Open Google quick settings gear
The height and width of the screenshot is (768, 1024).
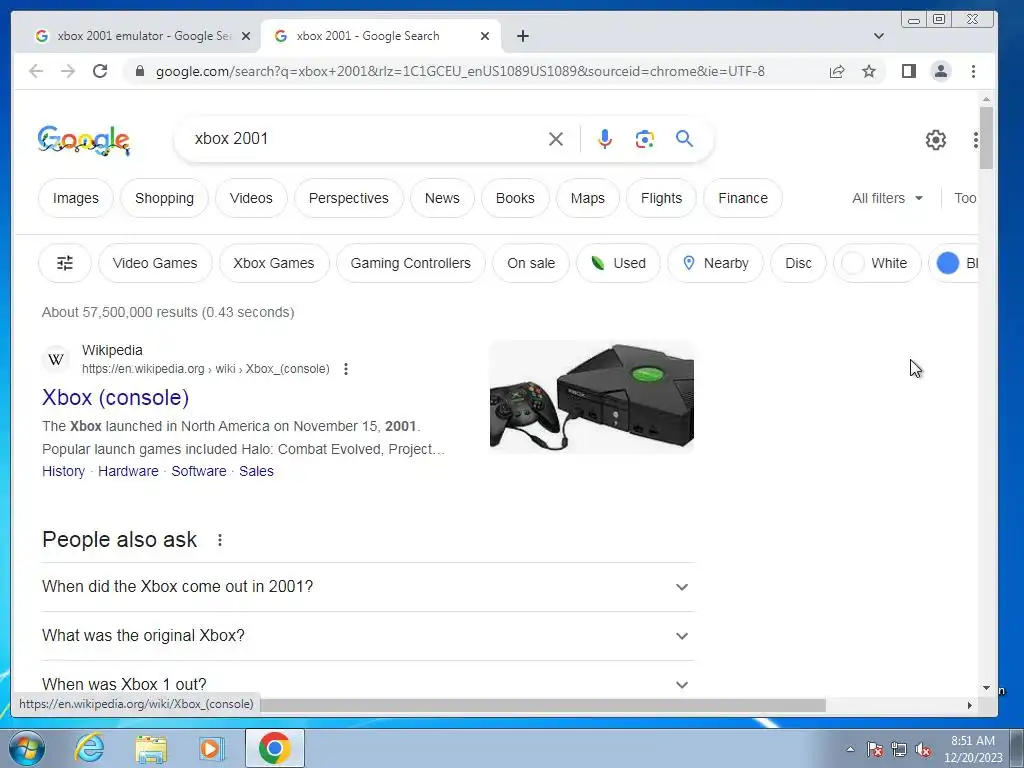point(936,140)
